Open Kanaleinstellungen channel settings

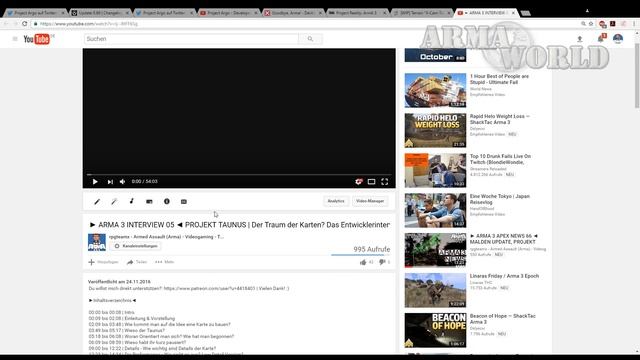tap(135, 246)
